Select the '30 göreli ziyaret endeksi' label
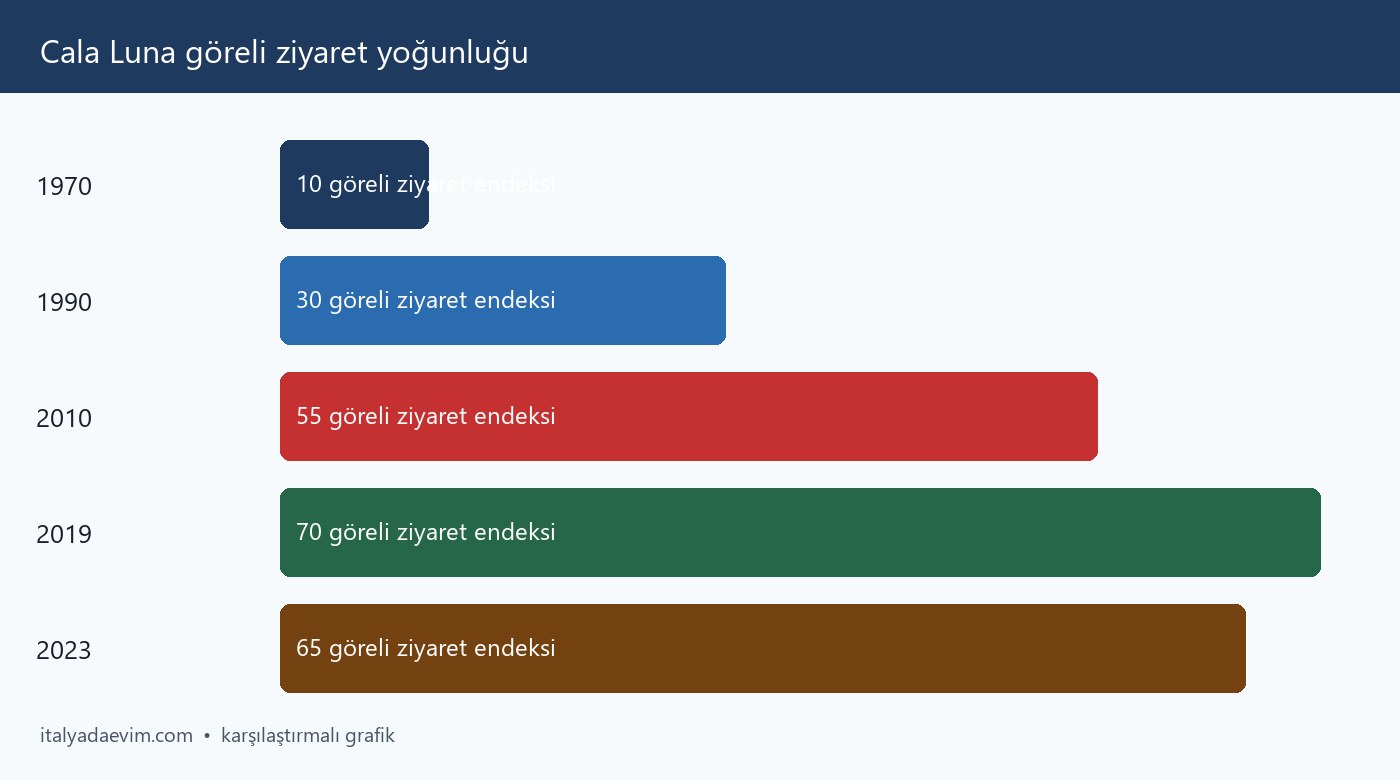The width and height of the screenshot is (1400, 780). tap(426, 300)
